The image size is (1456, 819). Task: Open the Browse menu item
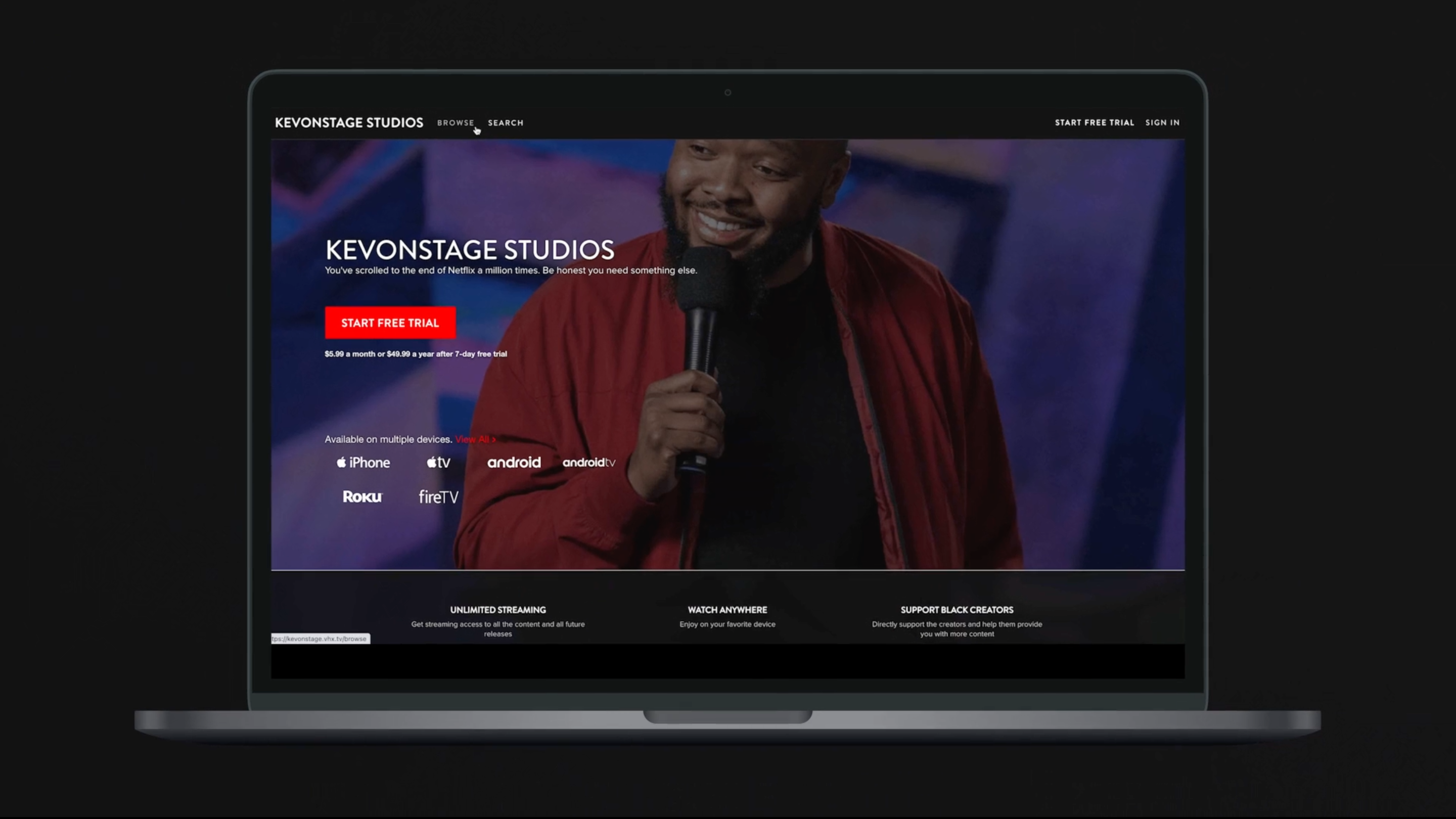[x=456, y=123]
